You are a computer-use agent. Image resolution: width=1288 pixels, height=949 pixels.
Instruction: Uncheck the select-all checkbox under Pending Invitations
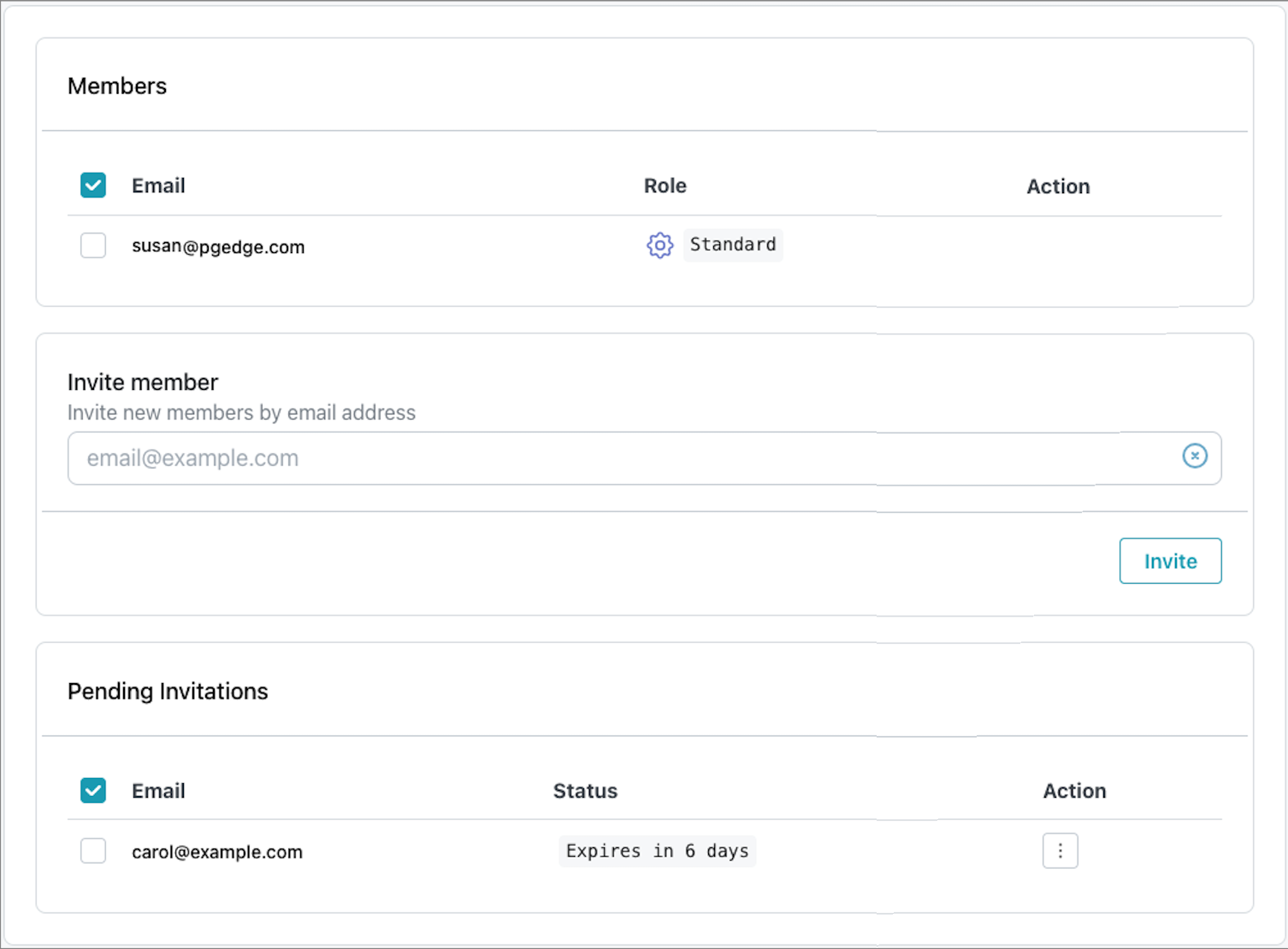(92, 790)
